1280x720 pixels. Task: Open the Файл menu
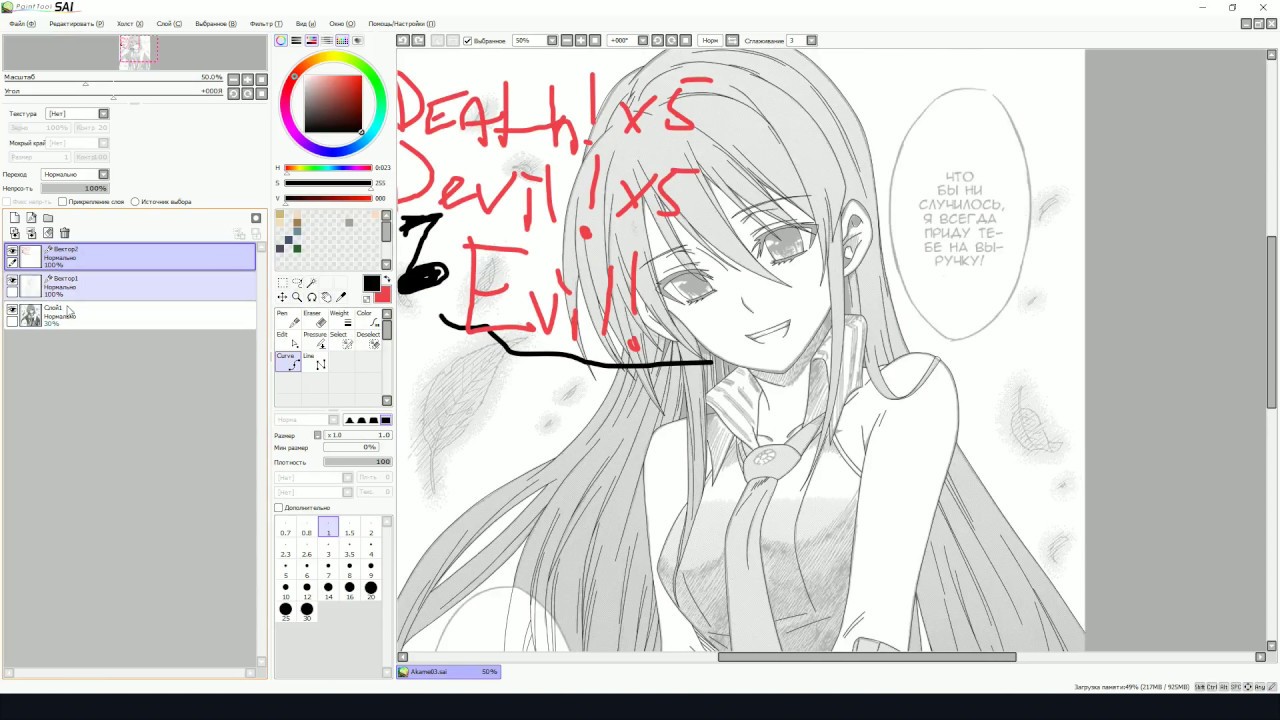coord(22,24)
